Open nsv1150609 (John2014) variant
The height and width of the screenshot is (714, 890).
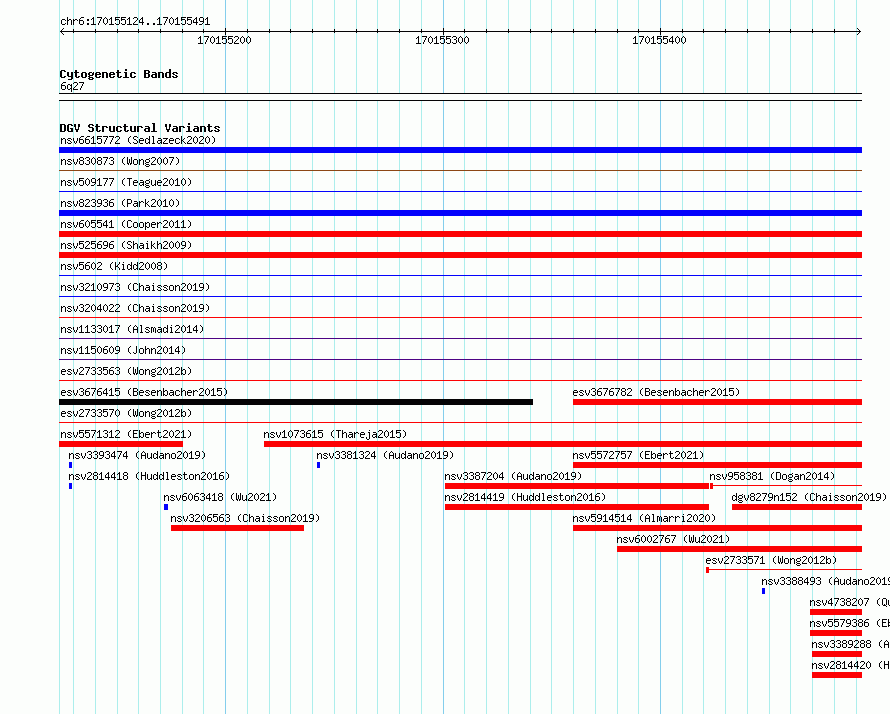click(123, 350)
